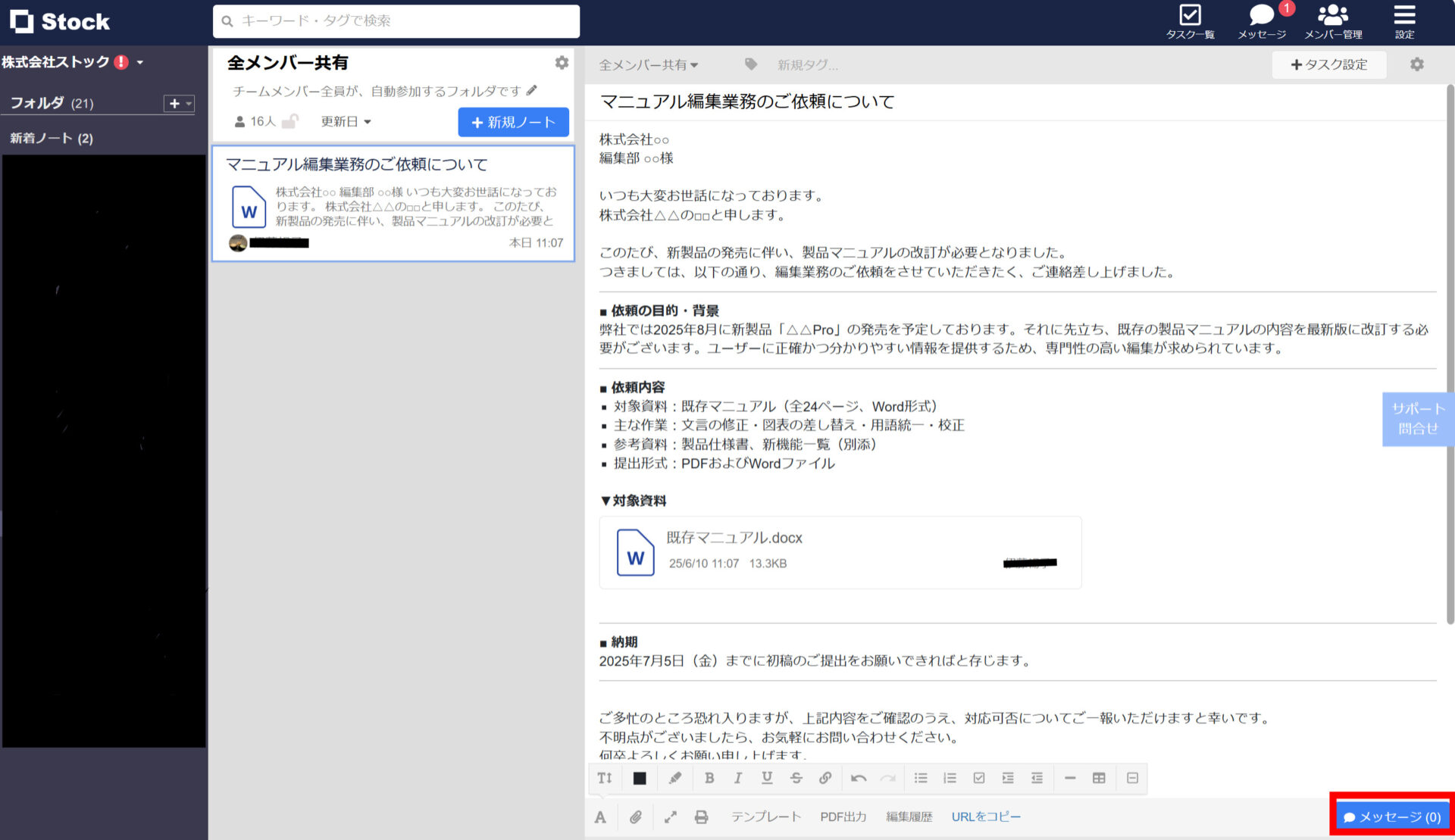
Task: Open the 全メンバー共有 folder selector above the note
Action: [648, 65]
